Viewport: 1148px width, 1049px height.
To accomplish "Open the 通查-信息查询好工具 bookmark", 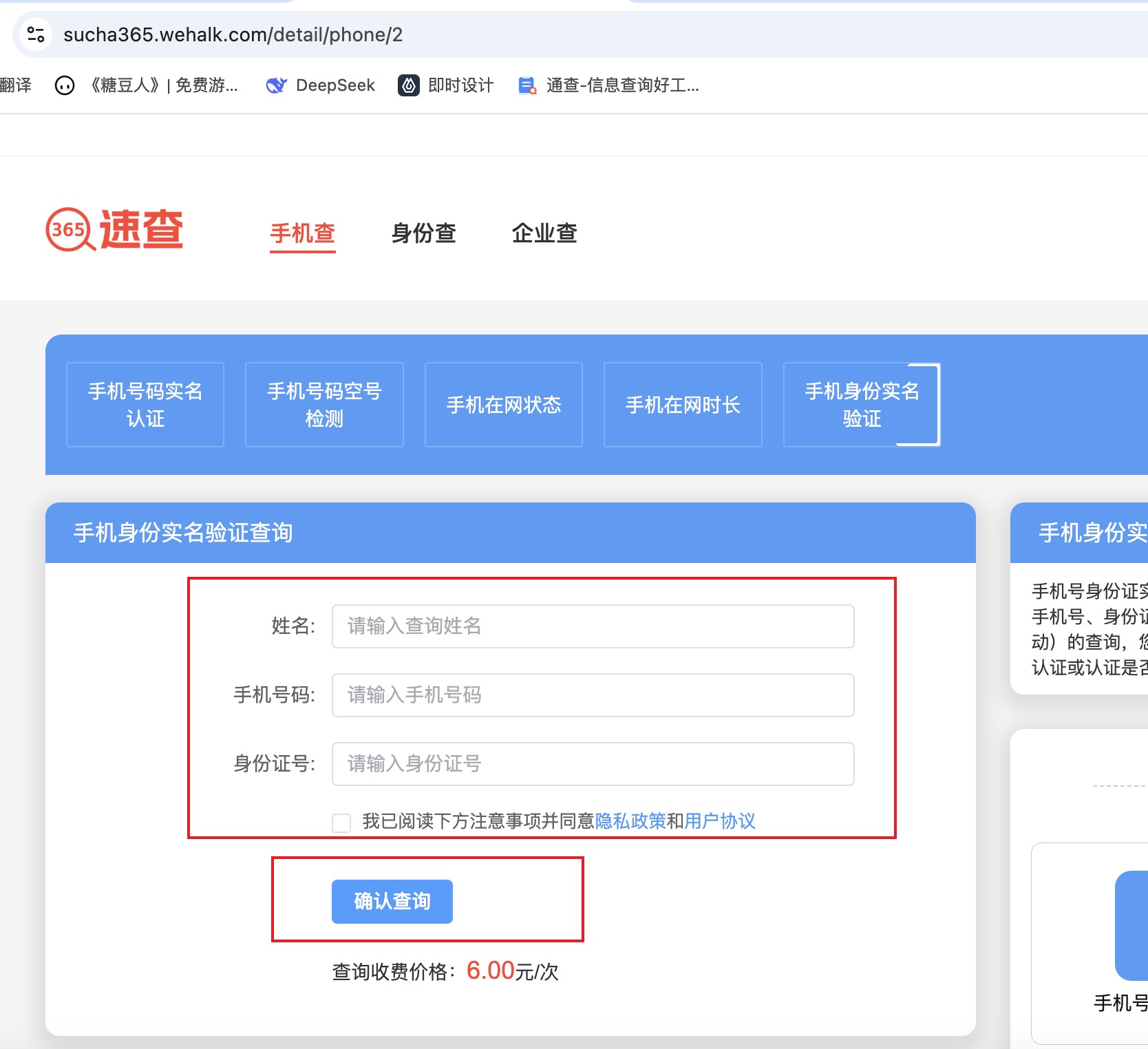I will pyautogui.click(x=609, y=85).
